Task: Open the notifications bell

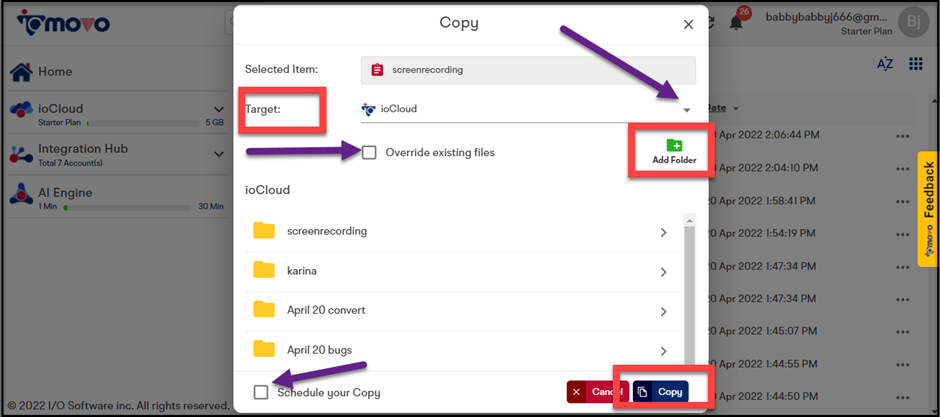Action: click(x=736, y=23)
